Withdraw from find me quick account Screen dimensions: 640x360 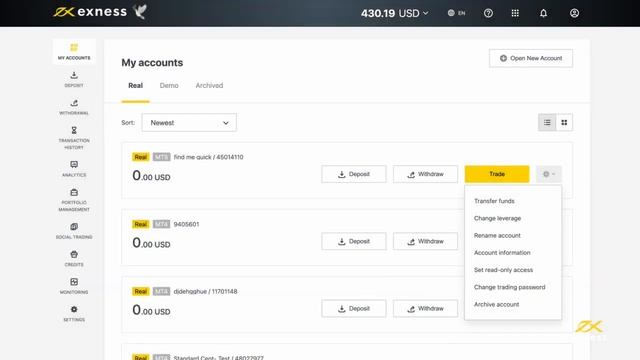pos(425,174)
